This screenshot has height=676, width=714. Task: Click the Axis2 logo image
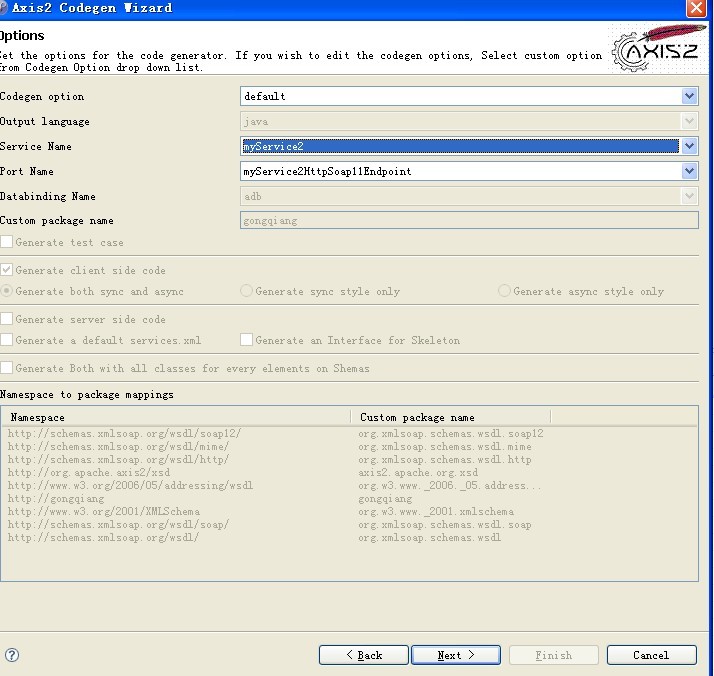[x=658, y=48]
